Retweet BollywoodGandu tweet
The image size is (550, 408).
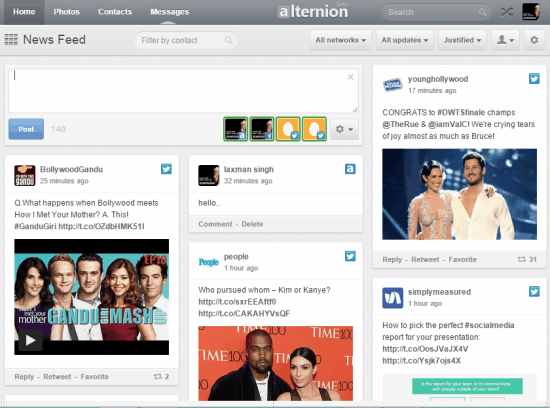[x=57, y=376]
